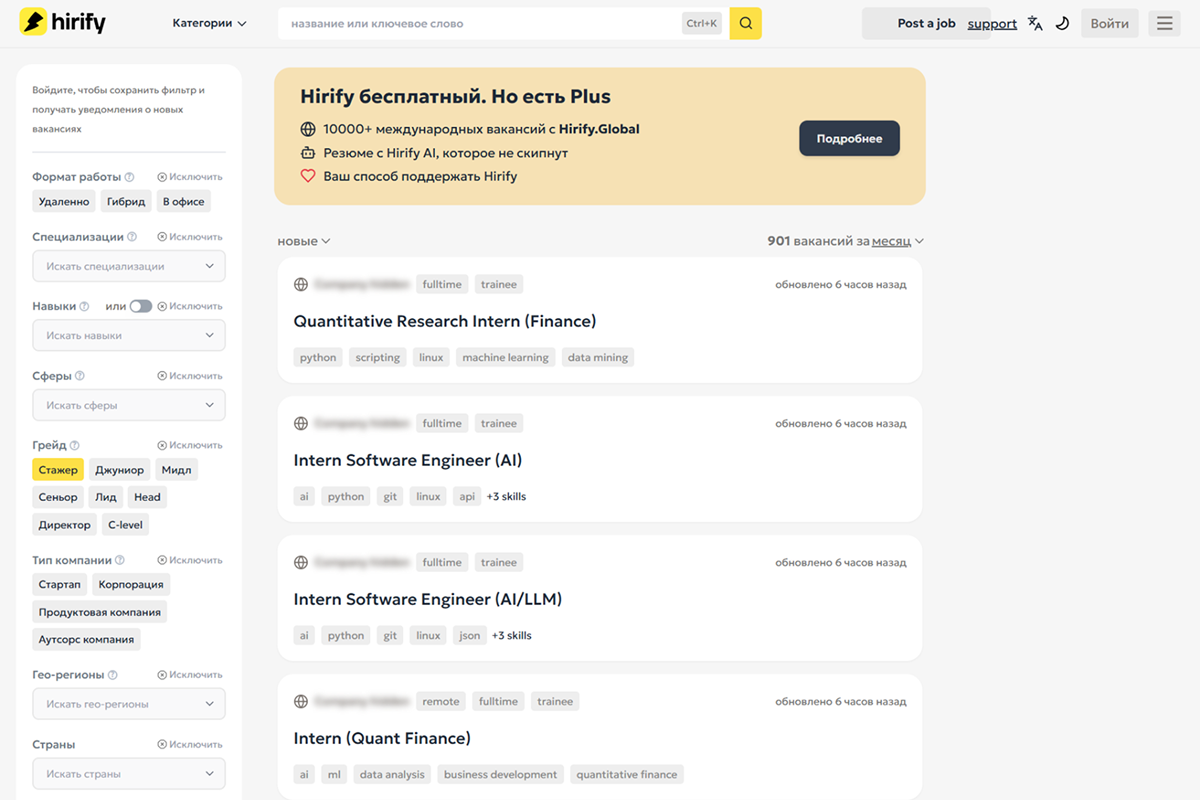Screen dimensions: 1200x800
Task: Open the Категории dropdown
Action: click(x=209, y=23)
